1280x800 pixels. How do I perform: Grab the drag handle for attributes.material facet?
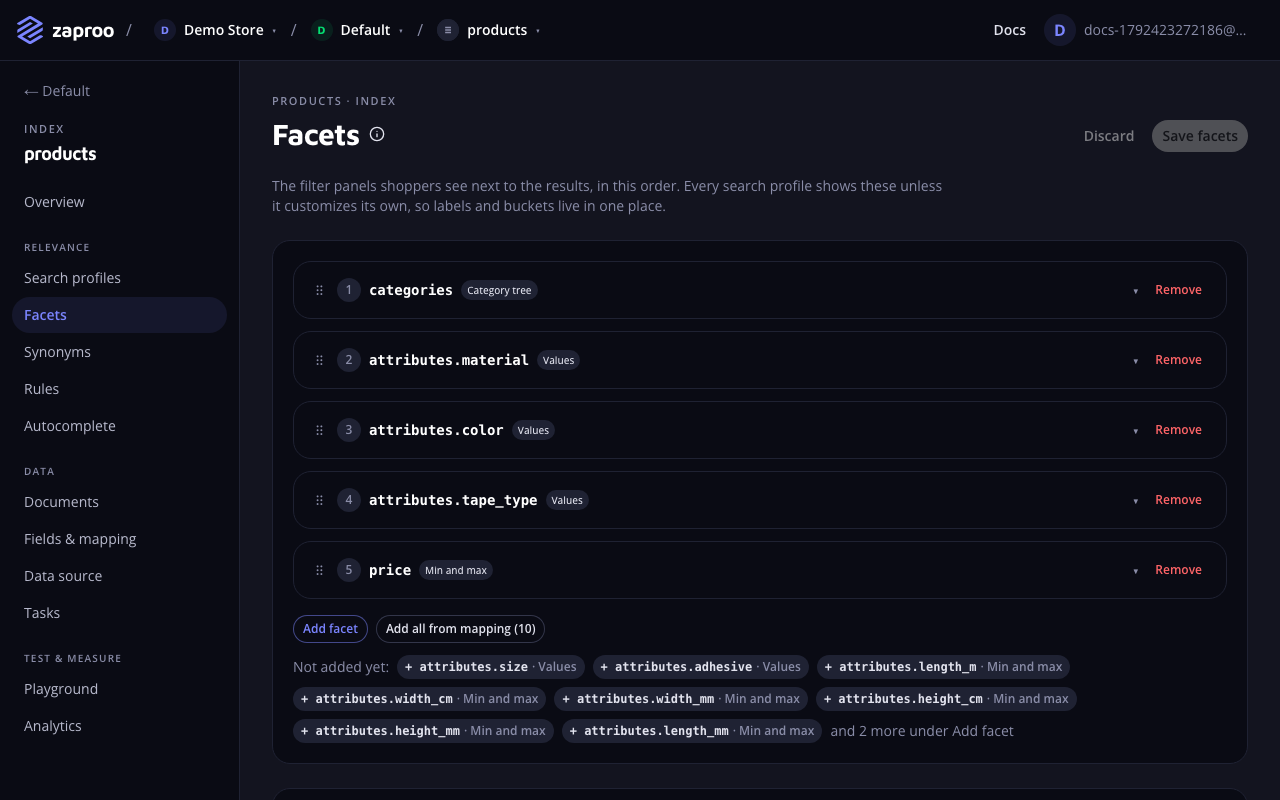pyautogui.click(x=320, y=360)
